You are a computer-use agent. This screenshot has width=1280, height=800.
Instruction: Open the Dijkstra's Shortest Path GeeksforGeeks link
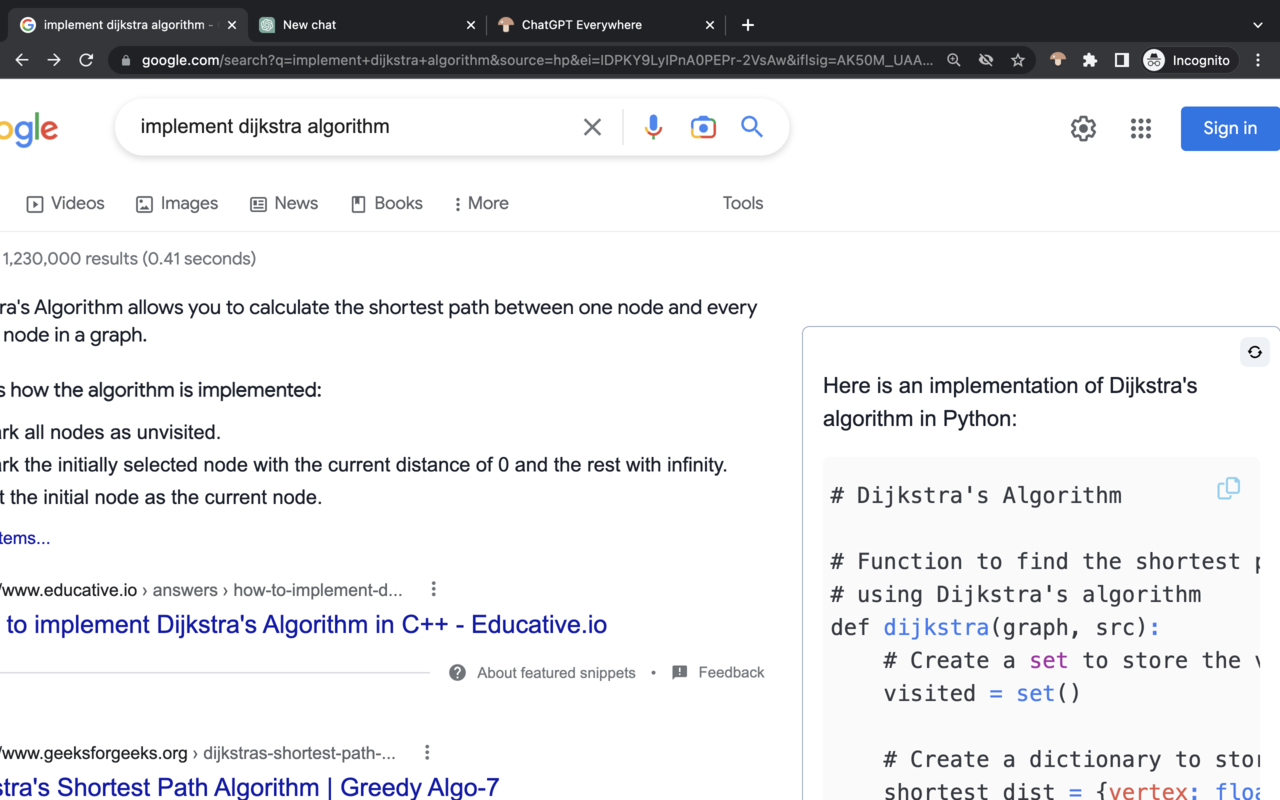[250, 787]
